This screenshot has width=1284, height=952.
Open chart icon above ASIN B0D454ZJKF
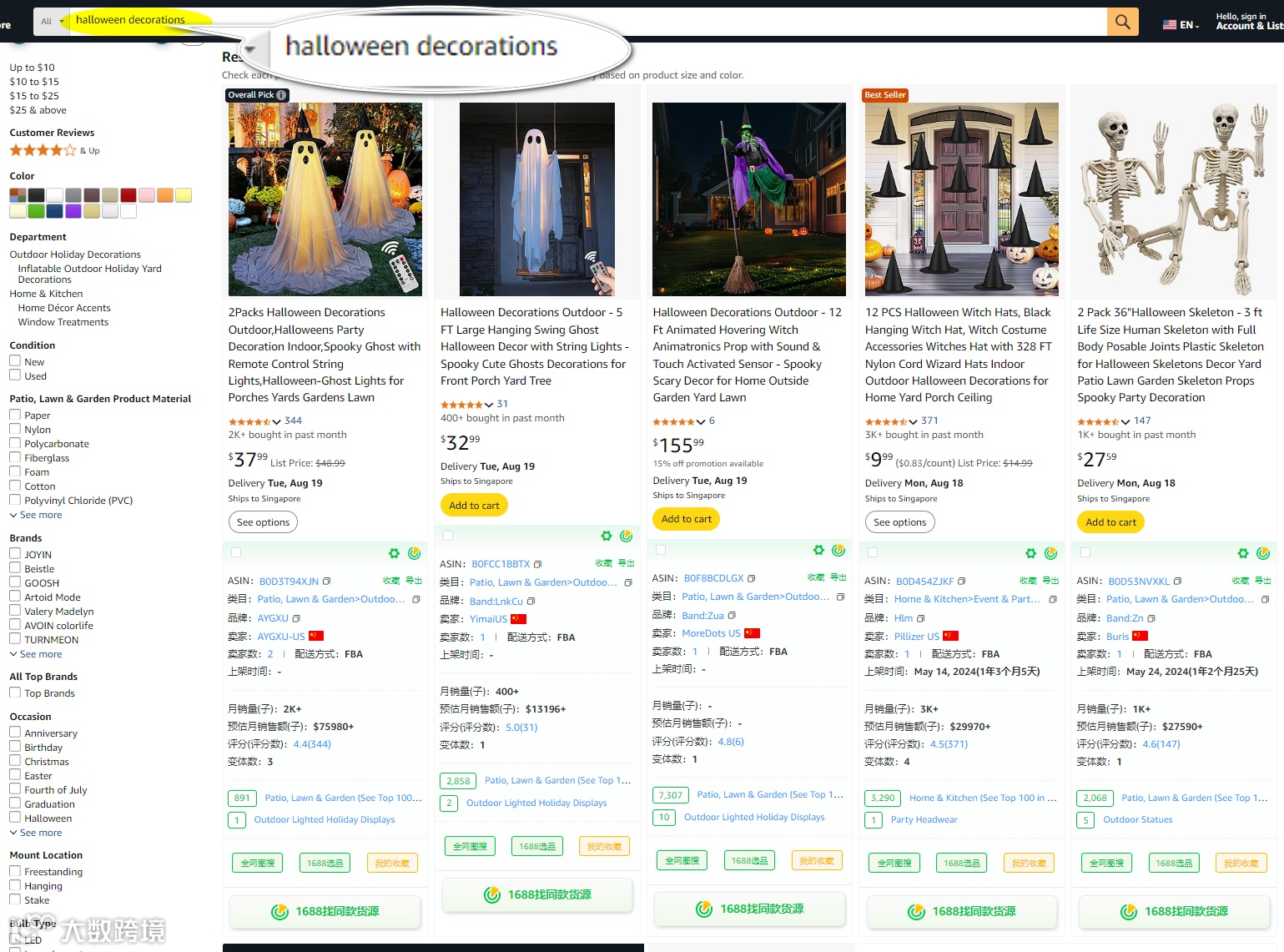[1050, 553]
